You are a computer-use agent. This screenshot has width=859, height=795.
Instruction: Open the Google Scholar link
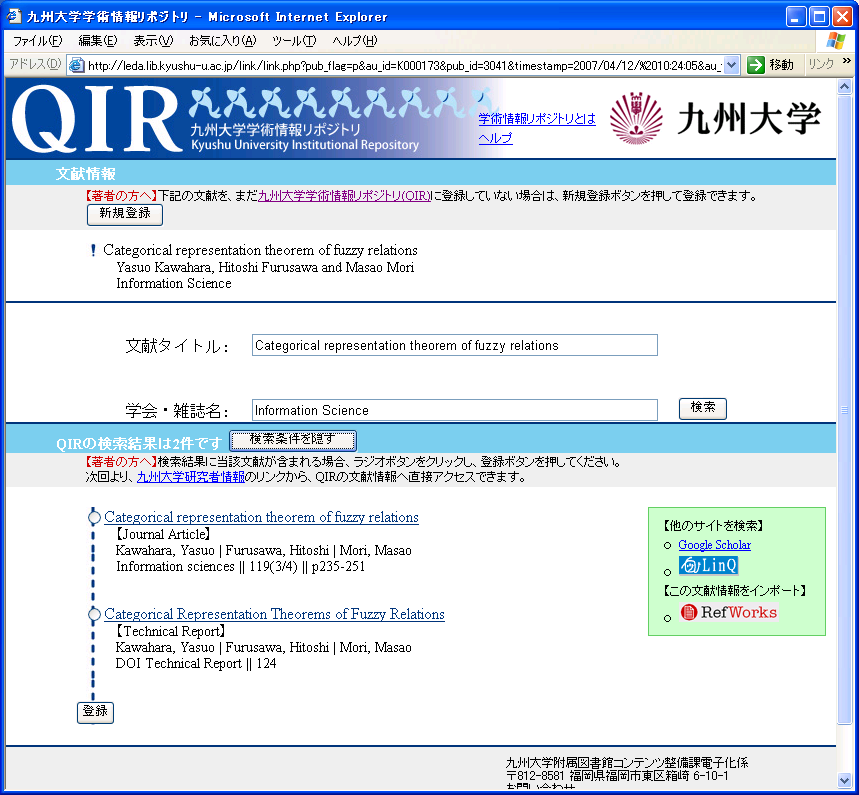pos(714,545)
